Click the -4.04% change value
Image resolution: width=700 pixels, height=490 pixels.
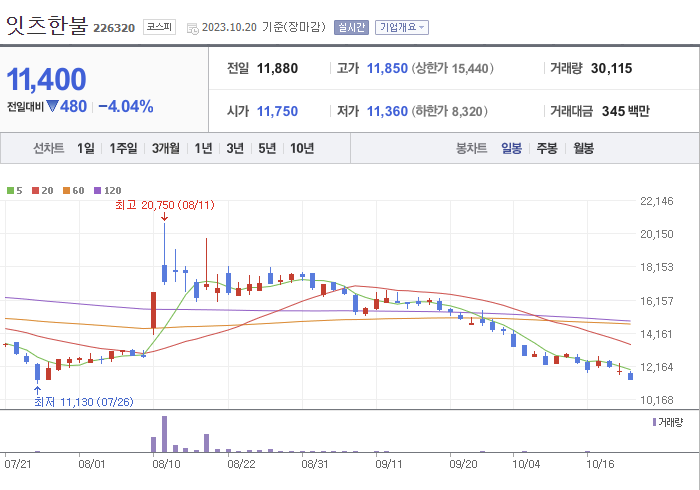tap(126, 107)
